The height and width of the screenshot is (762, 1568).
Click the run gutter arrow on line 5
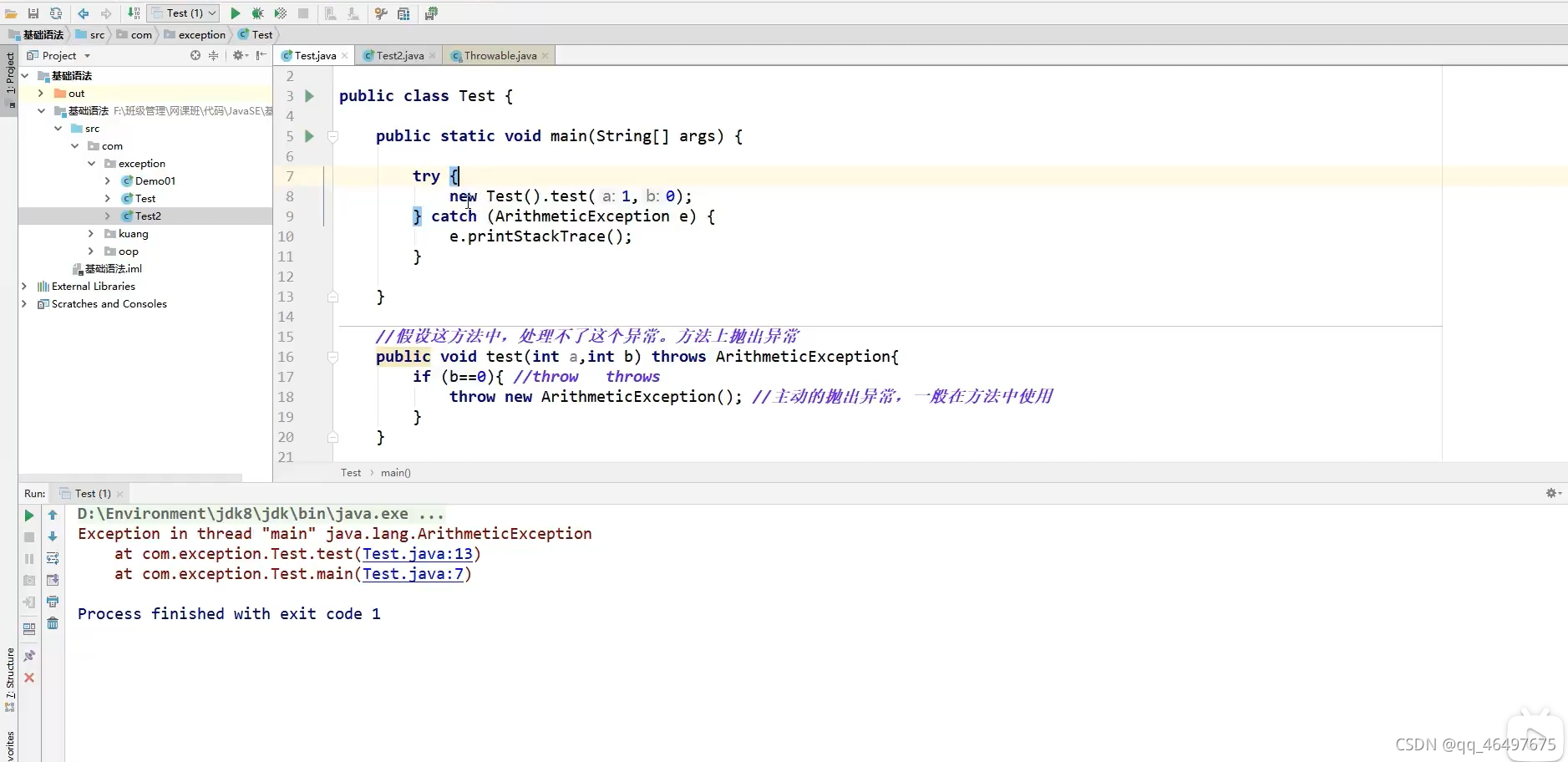point(309,136)
